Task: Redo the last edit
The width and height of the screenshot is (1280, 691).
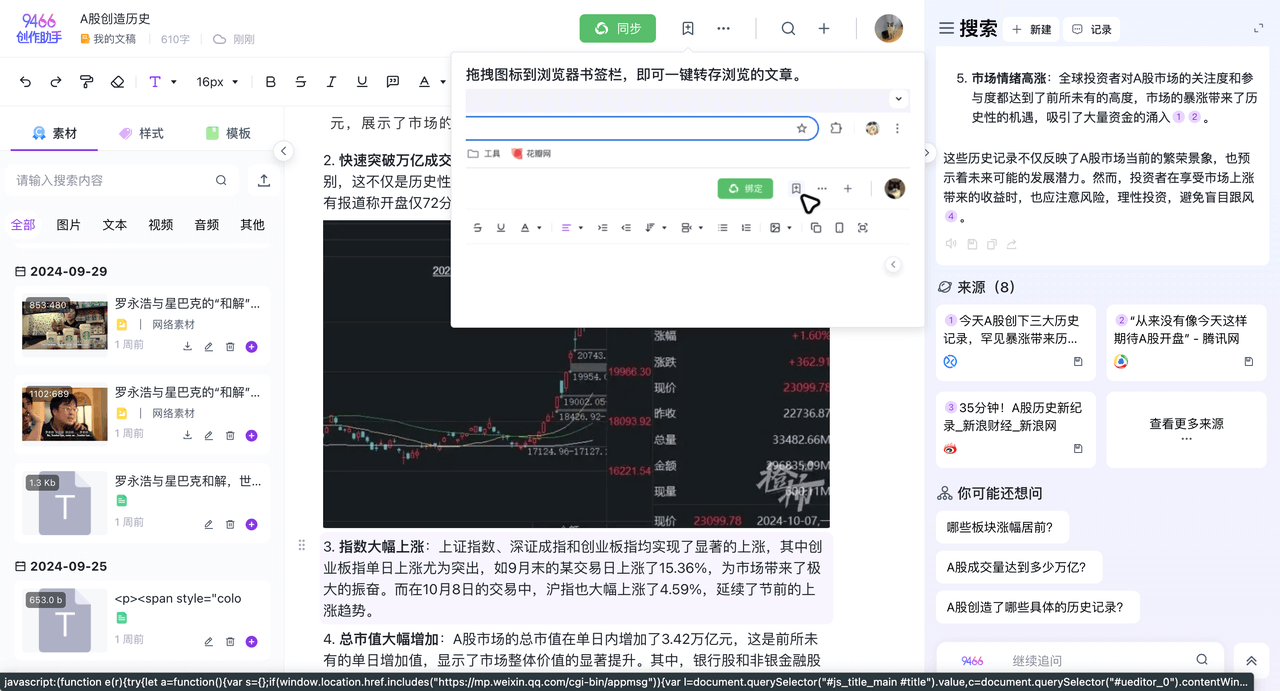Action: coord(56,82)
